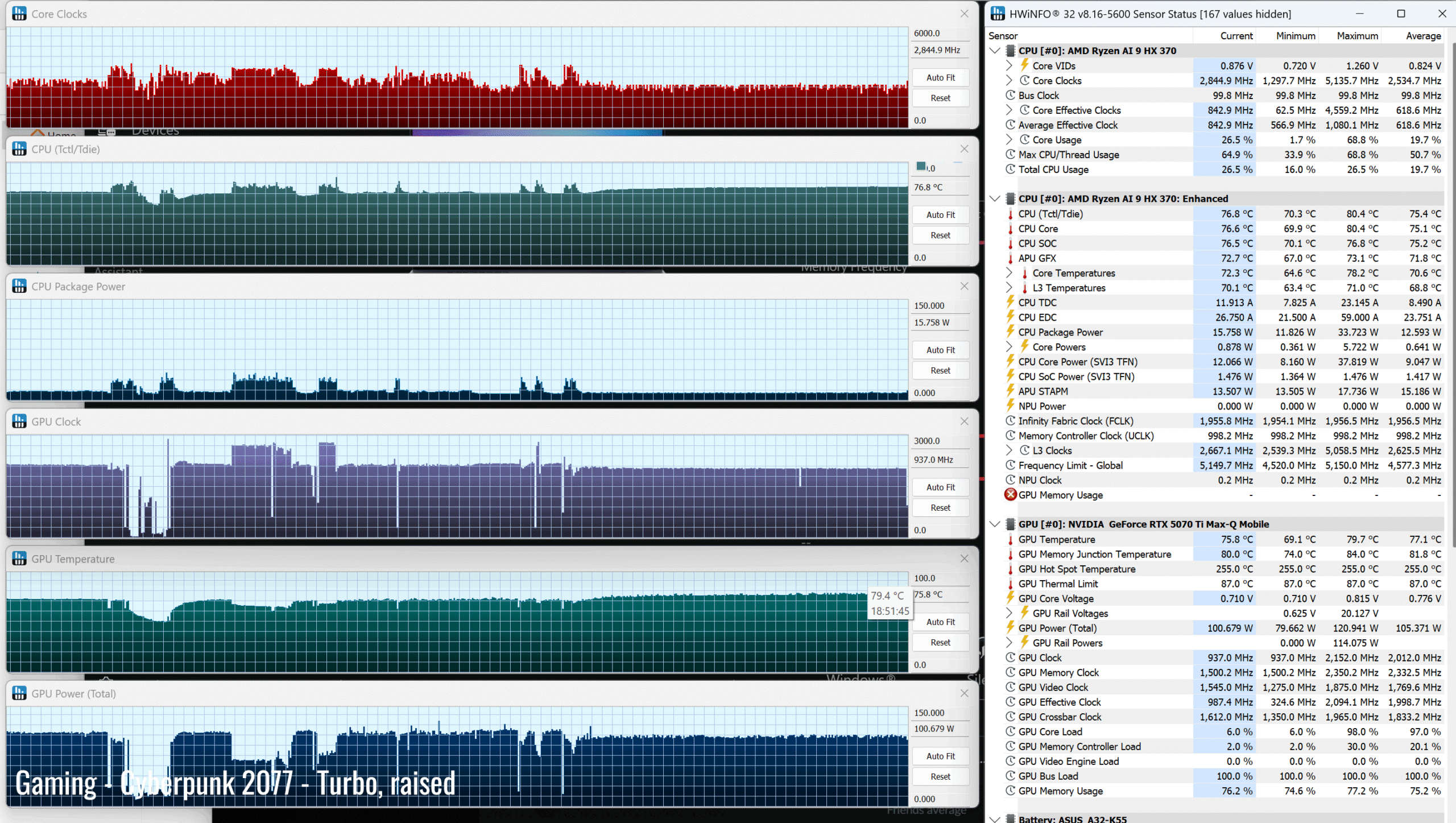This screenshot has width=1456, height=823.
Task: Close the GPU Temperature graph window
Action: tap(964, 559)
